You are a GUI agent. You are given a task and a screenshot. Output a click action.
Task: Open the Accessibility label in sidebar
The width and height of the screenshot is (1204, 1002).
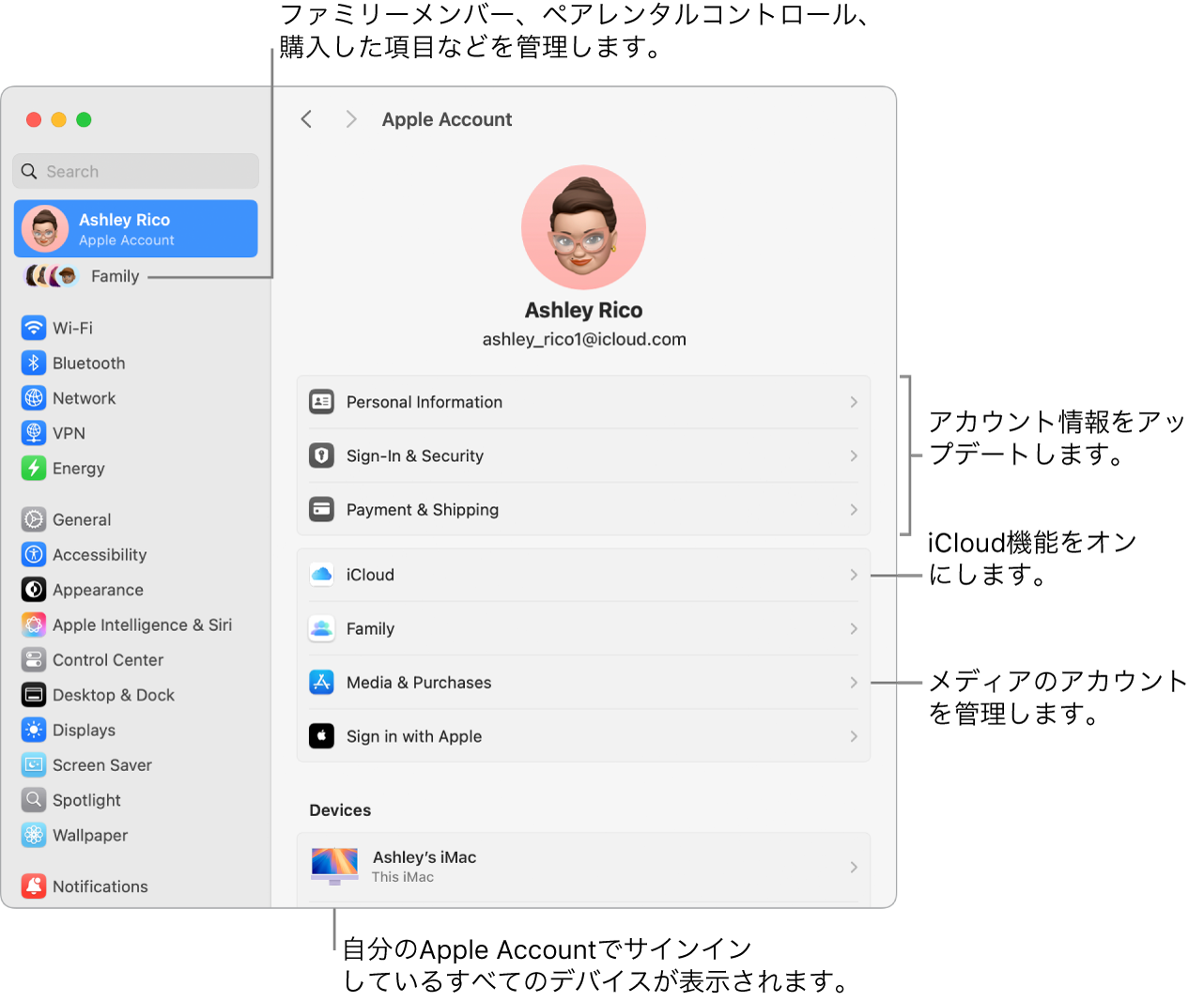[x=100, y=555]
